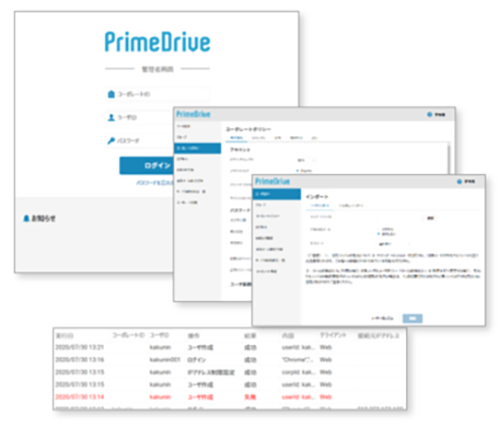
Task: Select the log row dated 2020/07/30 13:21
Action: click(x=229, y=347)
